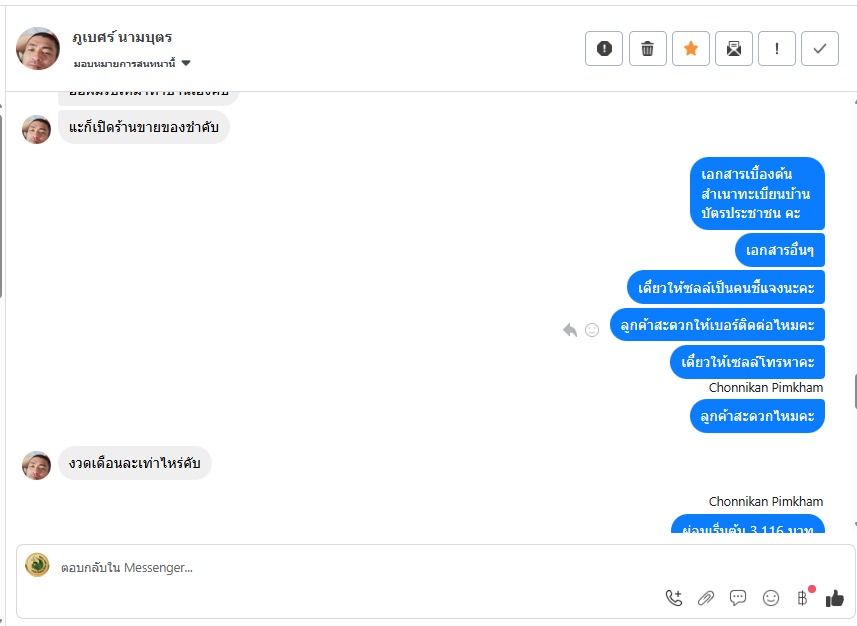Viewport: 857px width, 626px height.
Task: Open saved replies speech bubble icon
Action: tap(738, 598)
